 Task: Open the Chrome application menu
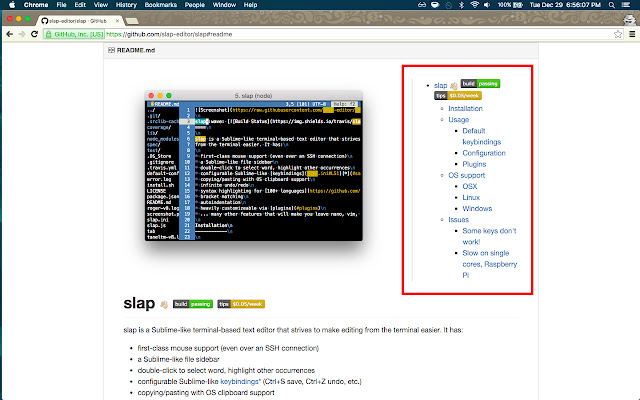click(36, 5)
